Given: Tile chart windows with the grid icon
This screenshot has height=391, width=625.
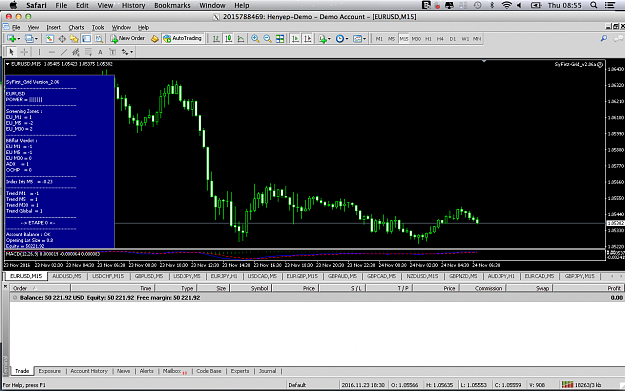Looking at the screenshot, I should pyautogui.click(x=280, y=39).
